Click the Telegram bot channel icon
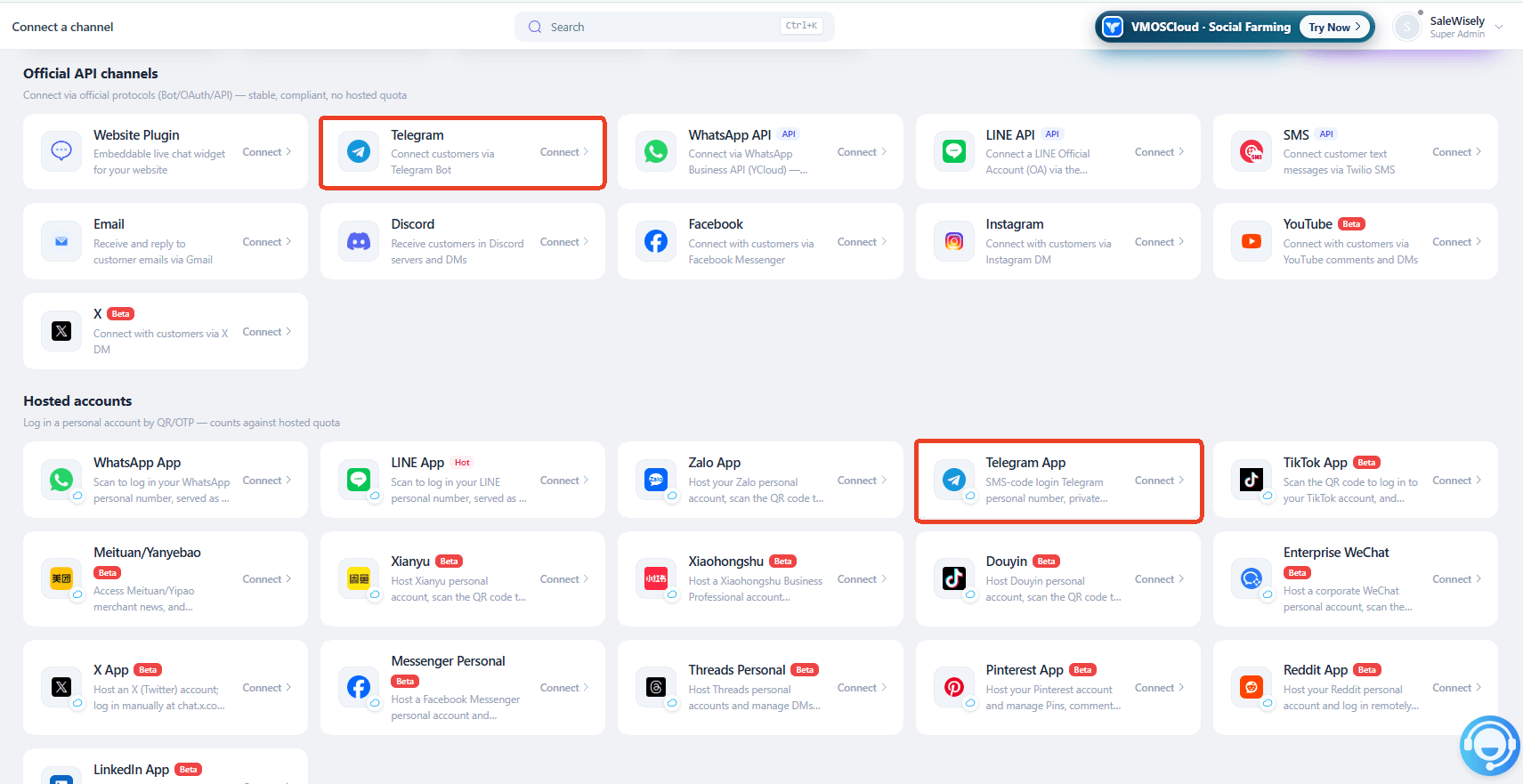The width and height of the screenshot is (1523, 784). coord(359,151)
